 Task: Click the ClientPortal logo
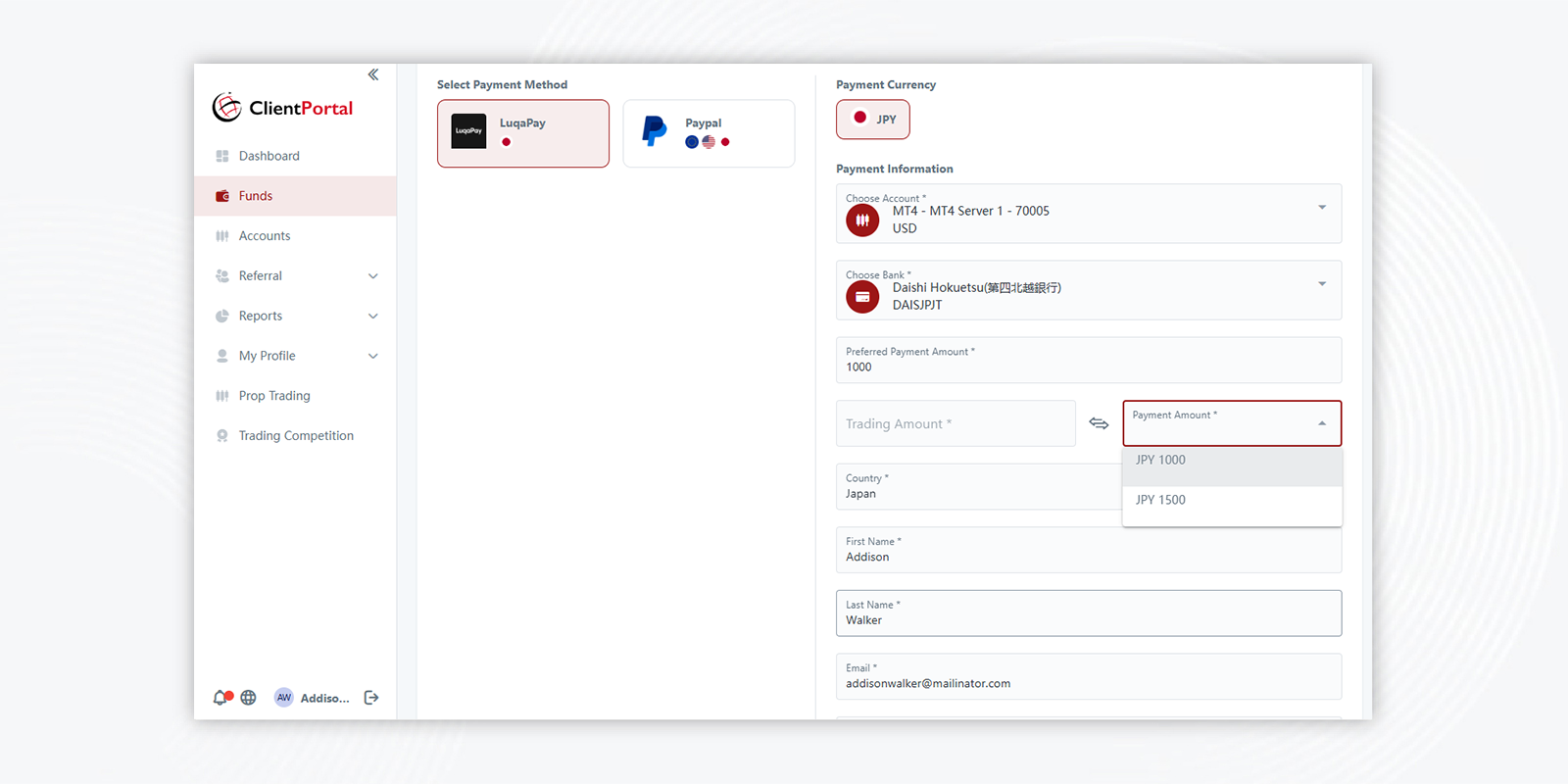(x=282, y=108)
